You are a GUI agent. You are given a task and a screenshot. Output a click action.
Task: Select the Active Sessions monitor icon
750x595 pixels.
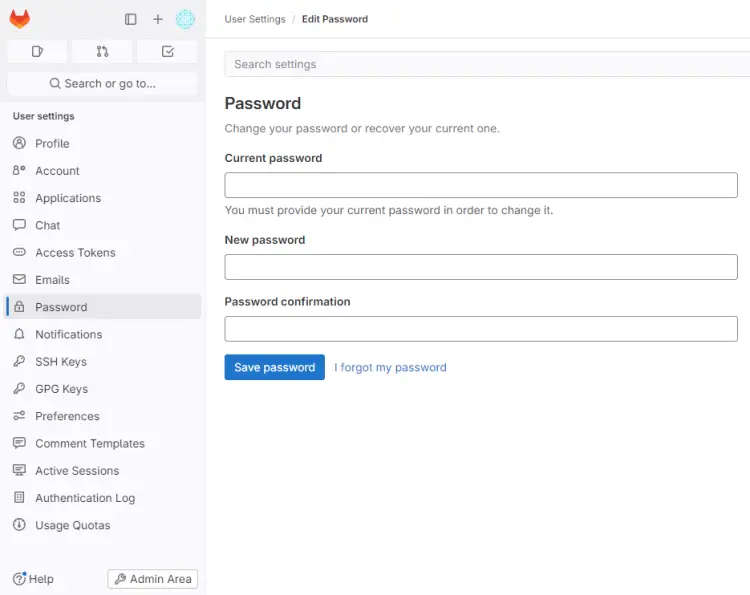point(19,470)
